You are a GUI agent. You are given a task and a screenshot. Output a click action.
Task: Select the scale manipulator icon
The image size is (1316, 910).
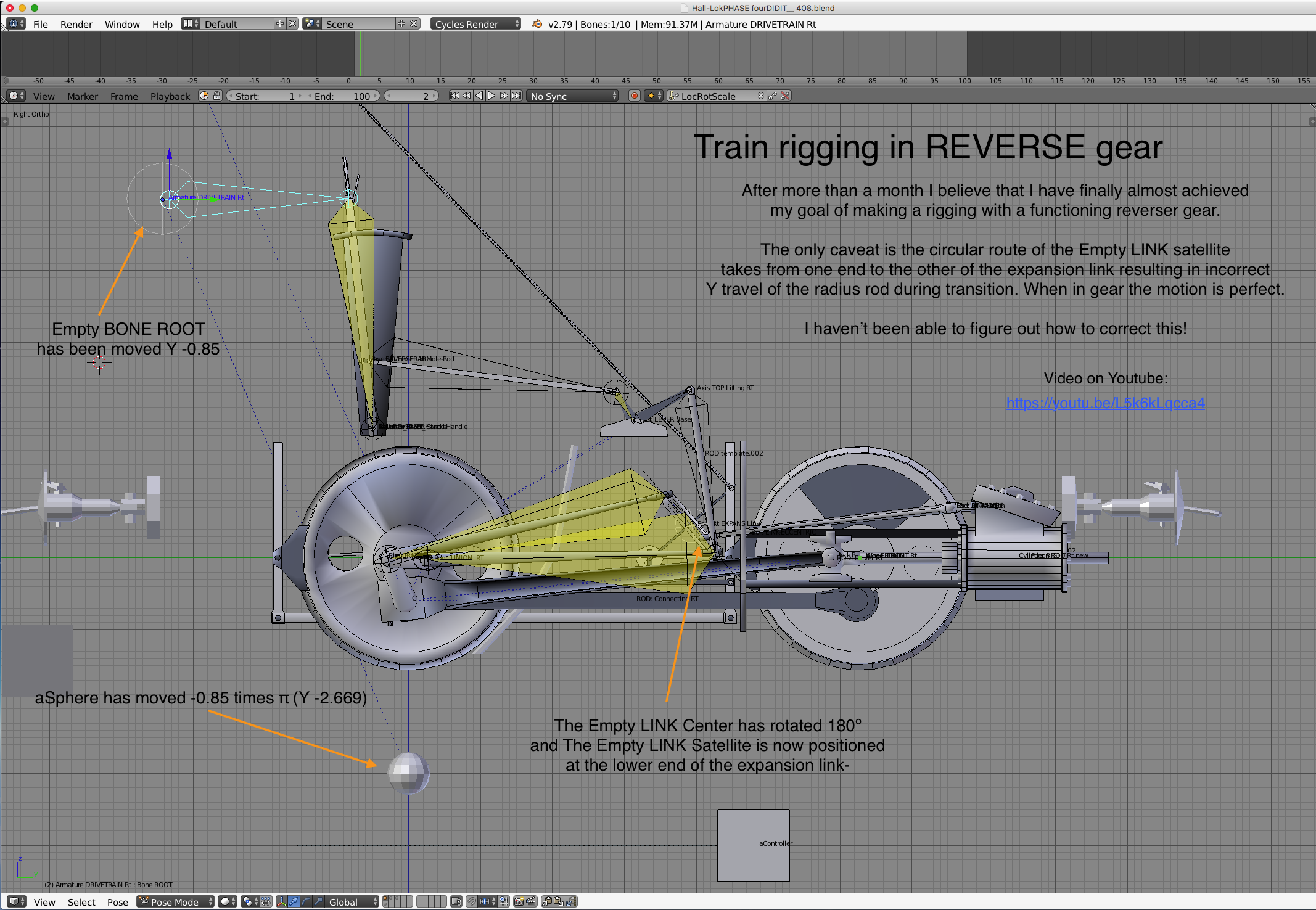[x=318, y=902]
